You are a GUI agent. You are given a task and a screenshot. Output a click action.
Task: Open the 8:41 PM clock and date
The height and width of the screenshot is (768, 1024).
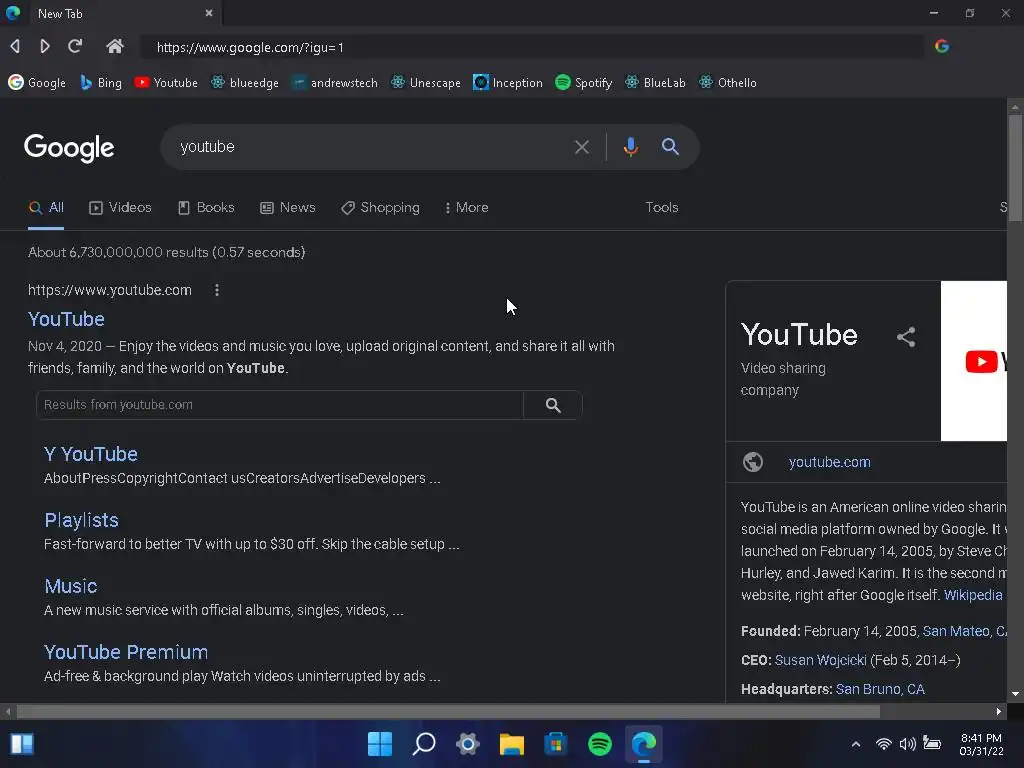coord(981,744)
